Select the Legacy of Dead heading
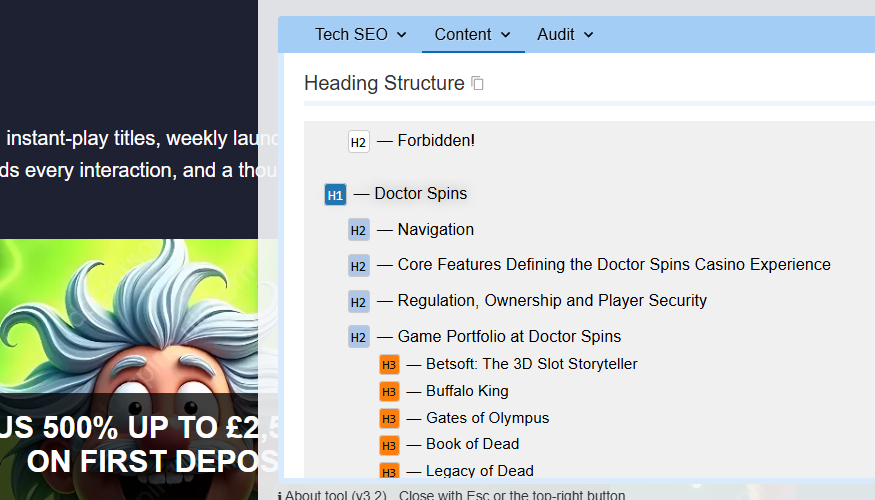This screenshot has width=875, height=500. point(479,471)
